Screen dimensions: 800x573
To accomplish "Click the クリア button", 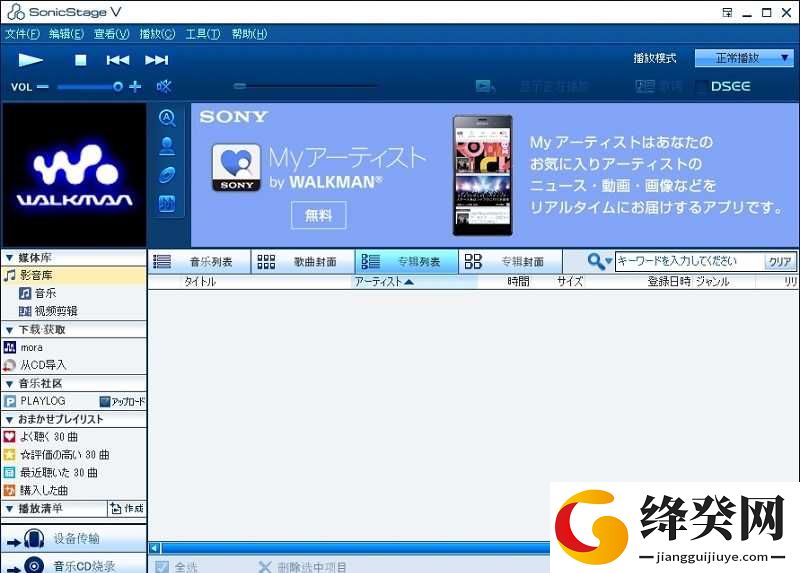I will coord(780,262).
